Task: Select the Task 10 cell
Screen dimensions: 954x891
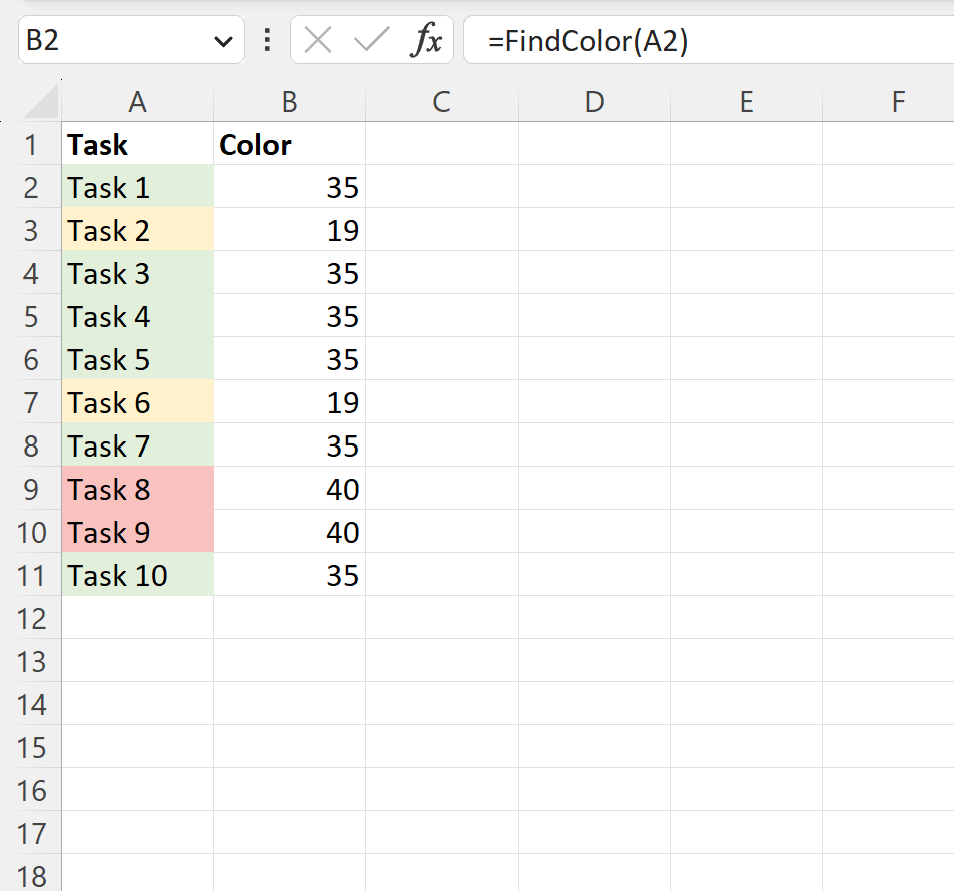Action: (x=137, y=575)
